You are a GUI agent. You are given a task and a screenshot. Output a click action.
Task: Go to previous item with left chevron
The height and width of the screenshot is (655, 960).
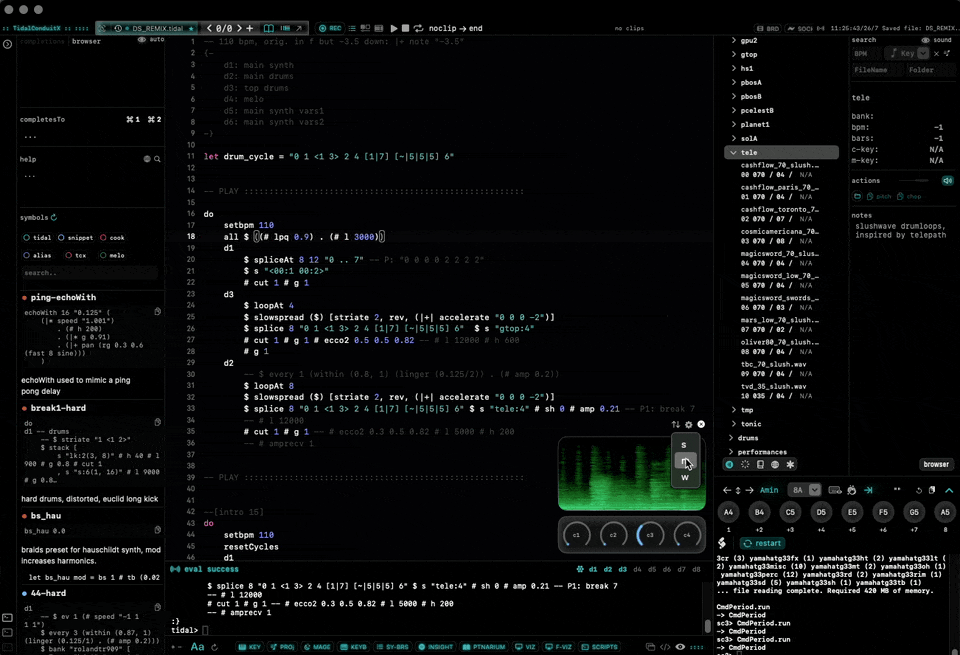point(209,28)
